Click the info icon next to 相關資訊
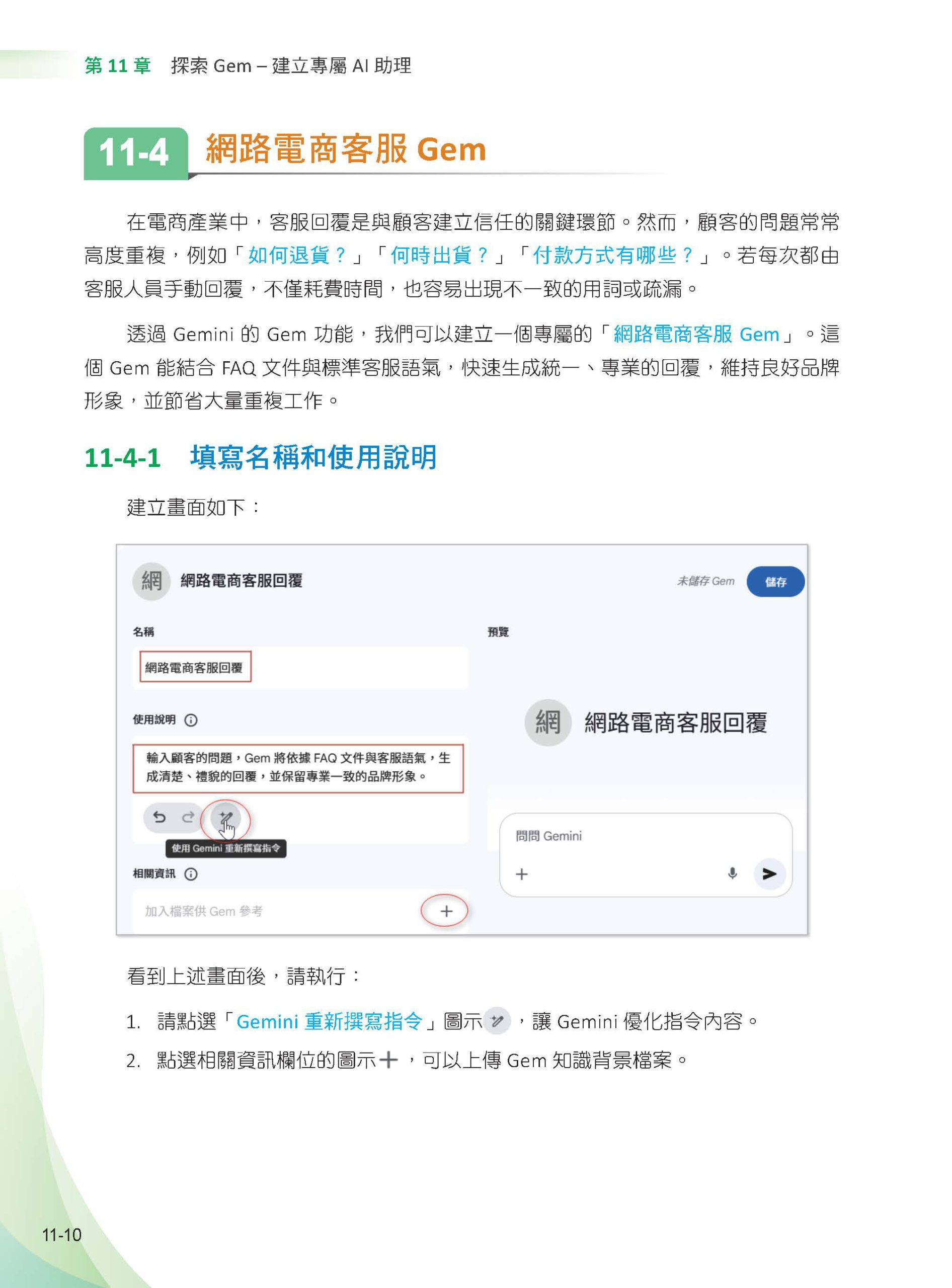 191,873
